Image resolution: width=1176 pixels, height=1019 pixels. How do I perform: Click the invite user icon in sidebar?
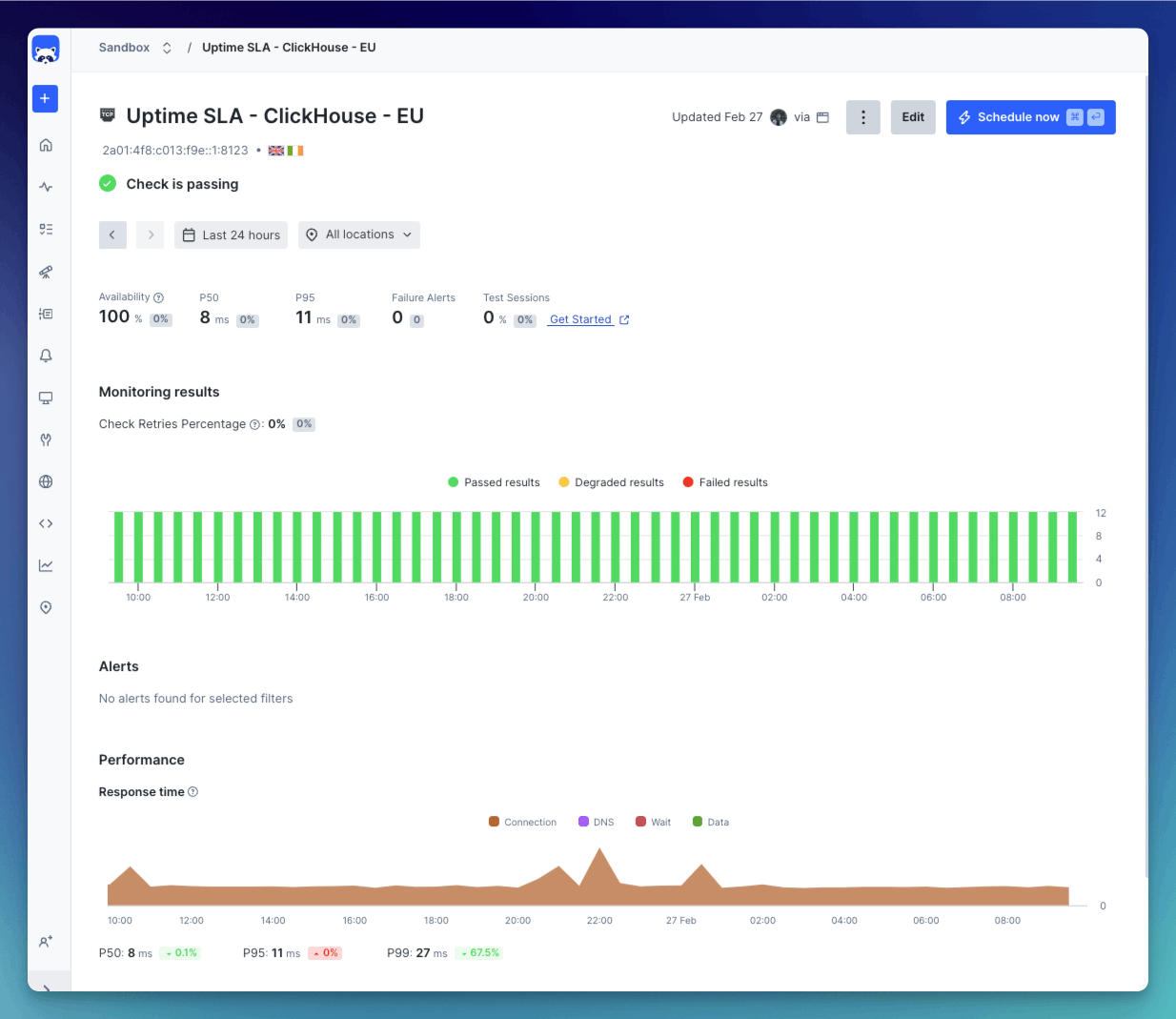(x=46, y=942)
